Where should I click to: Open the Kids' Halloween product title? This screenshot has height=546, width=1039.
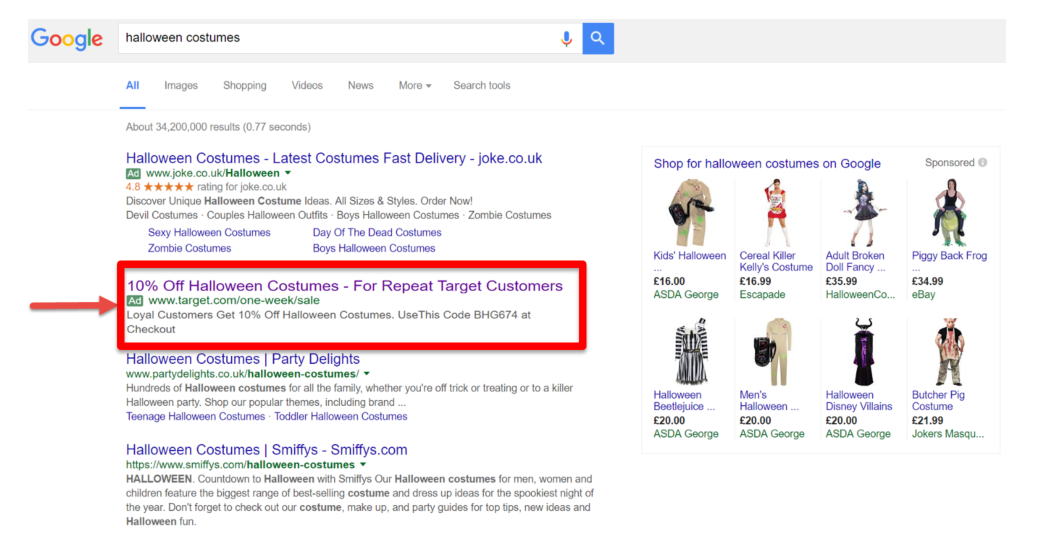(689, 256)
